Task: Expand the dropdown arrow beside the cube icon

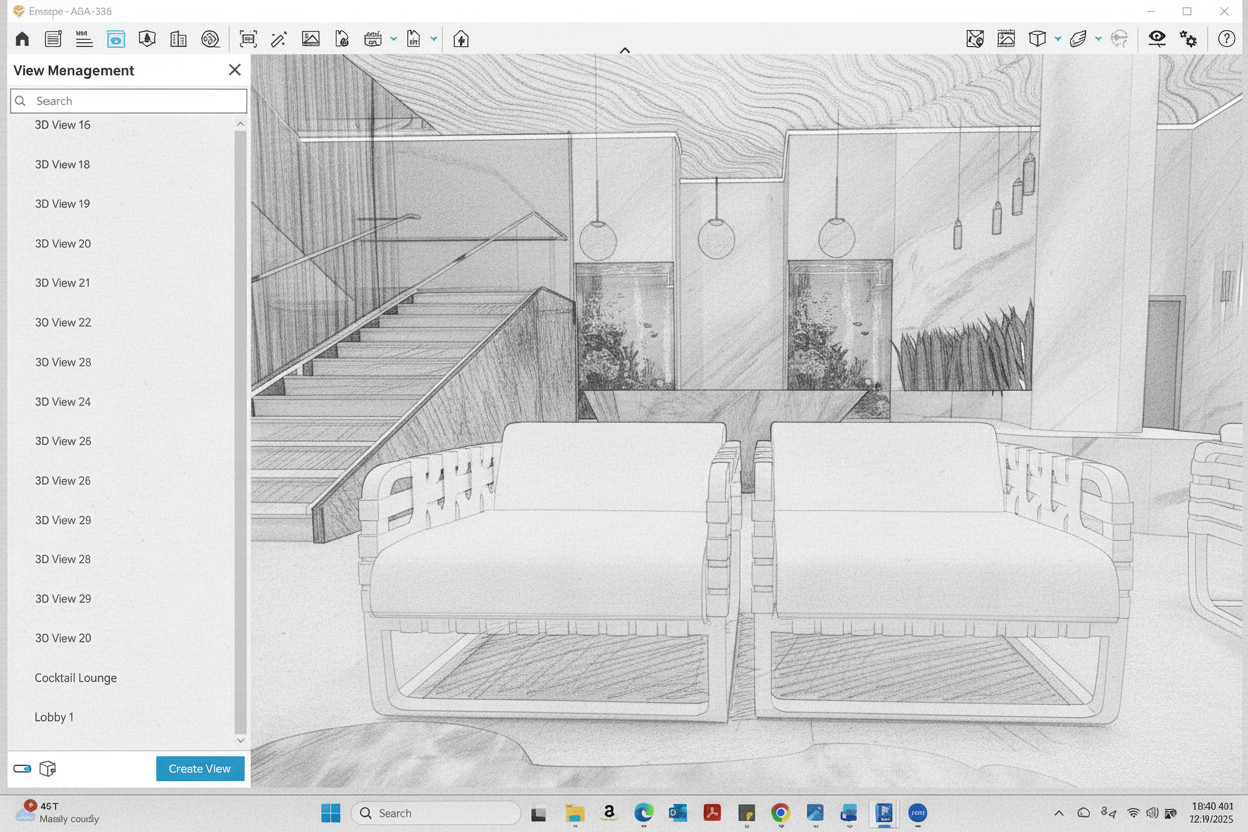Action: pyautogui.click(x=1058, y=39)
